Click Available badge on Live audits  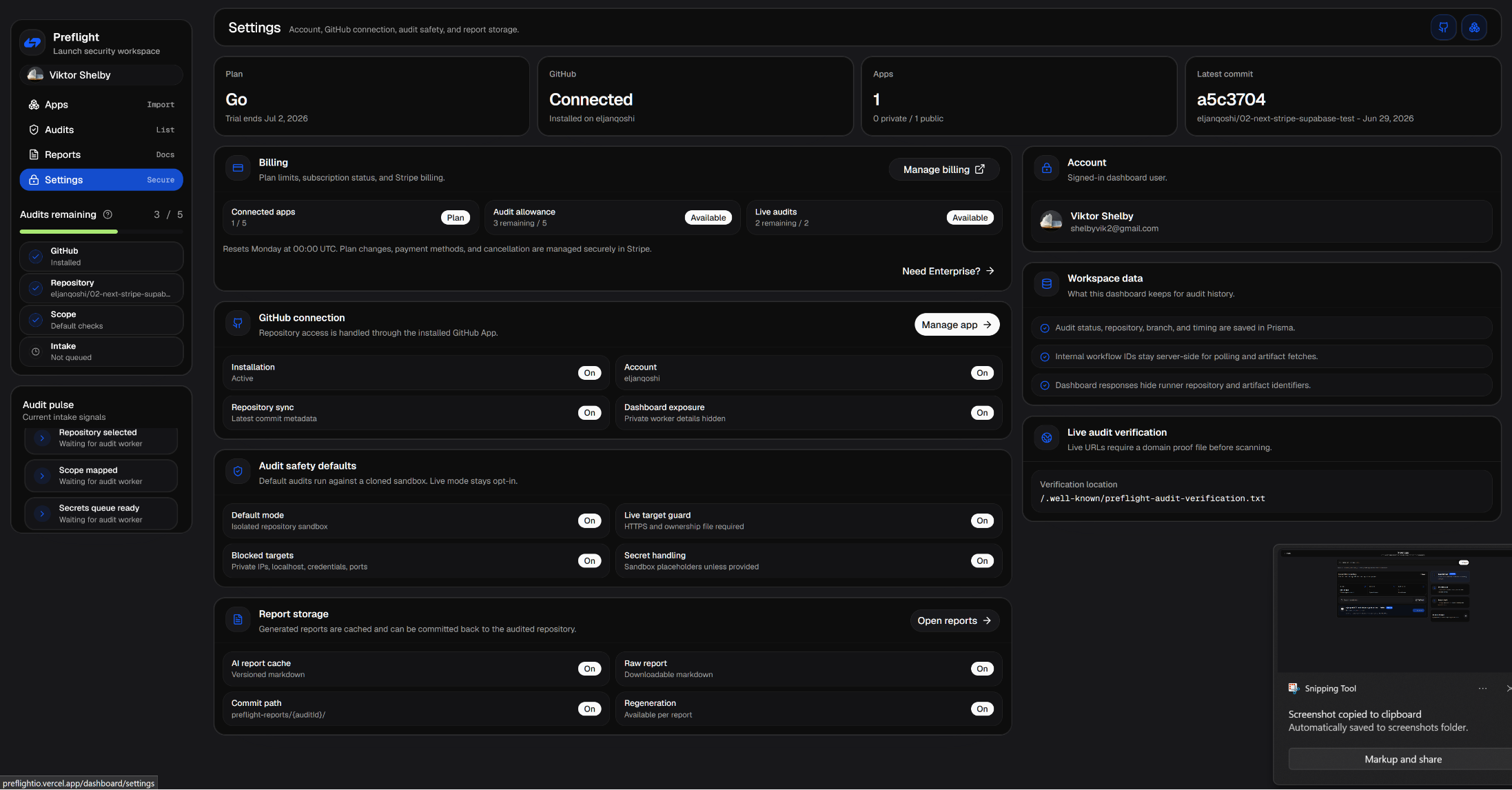970,218
